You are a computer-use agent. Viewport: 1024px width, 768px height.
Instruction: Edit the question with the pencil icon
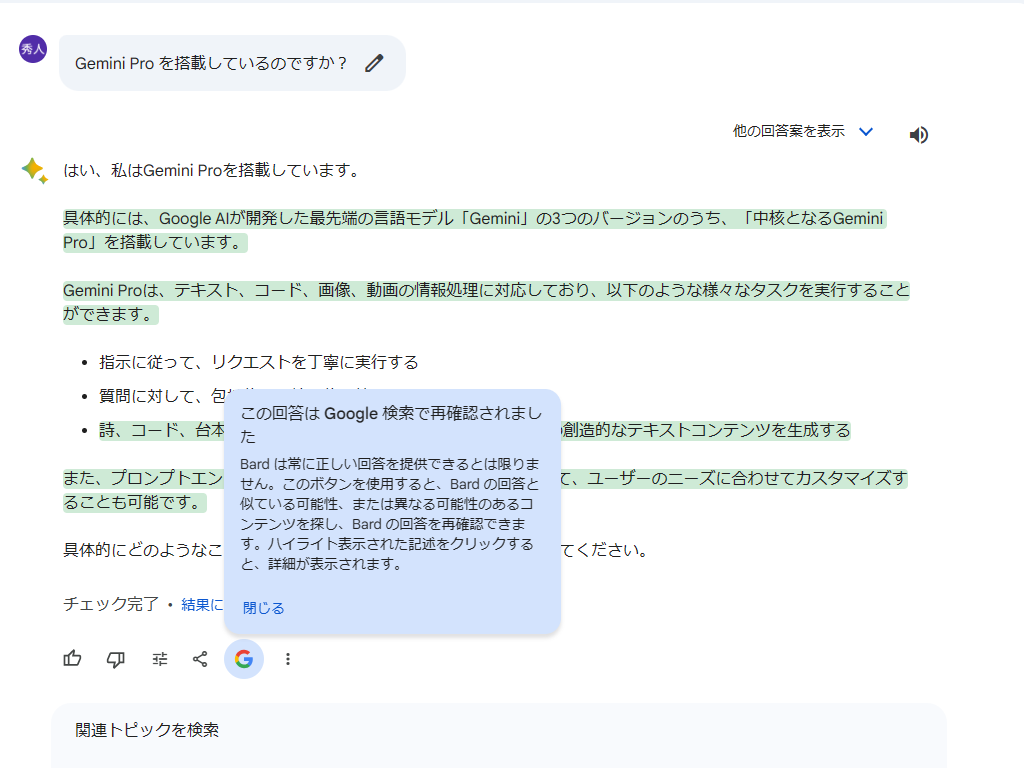(x=374, y=62)
